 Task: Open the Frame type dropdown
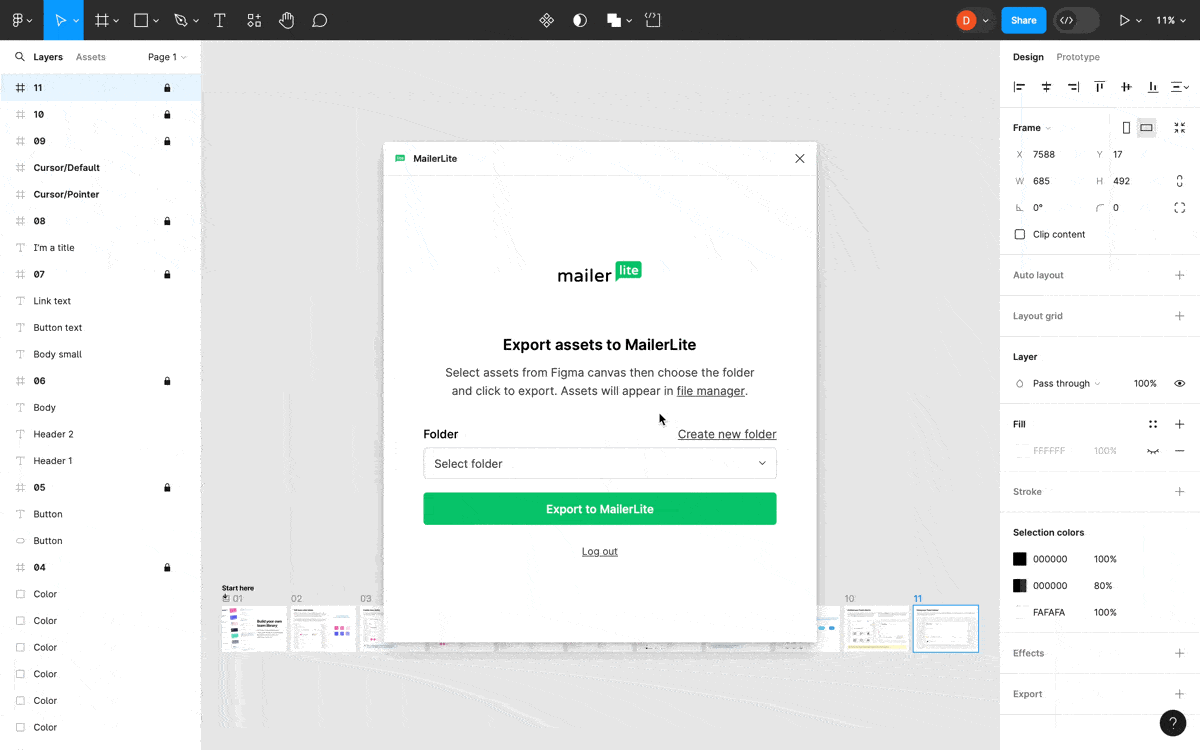click(1032, 128)
